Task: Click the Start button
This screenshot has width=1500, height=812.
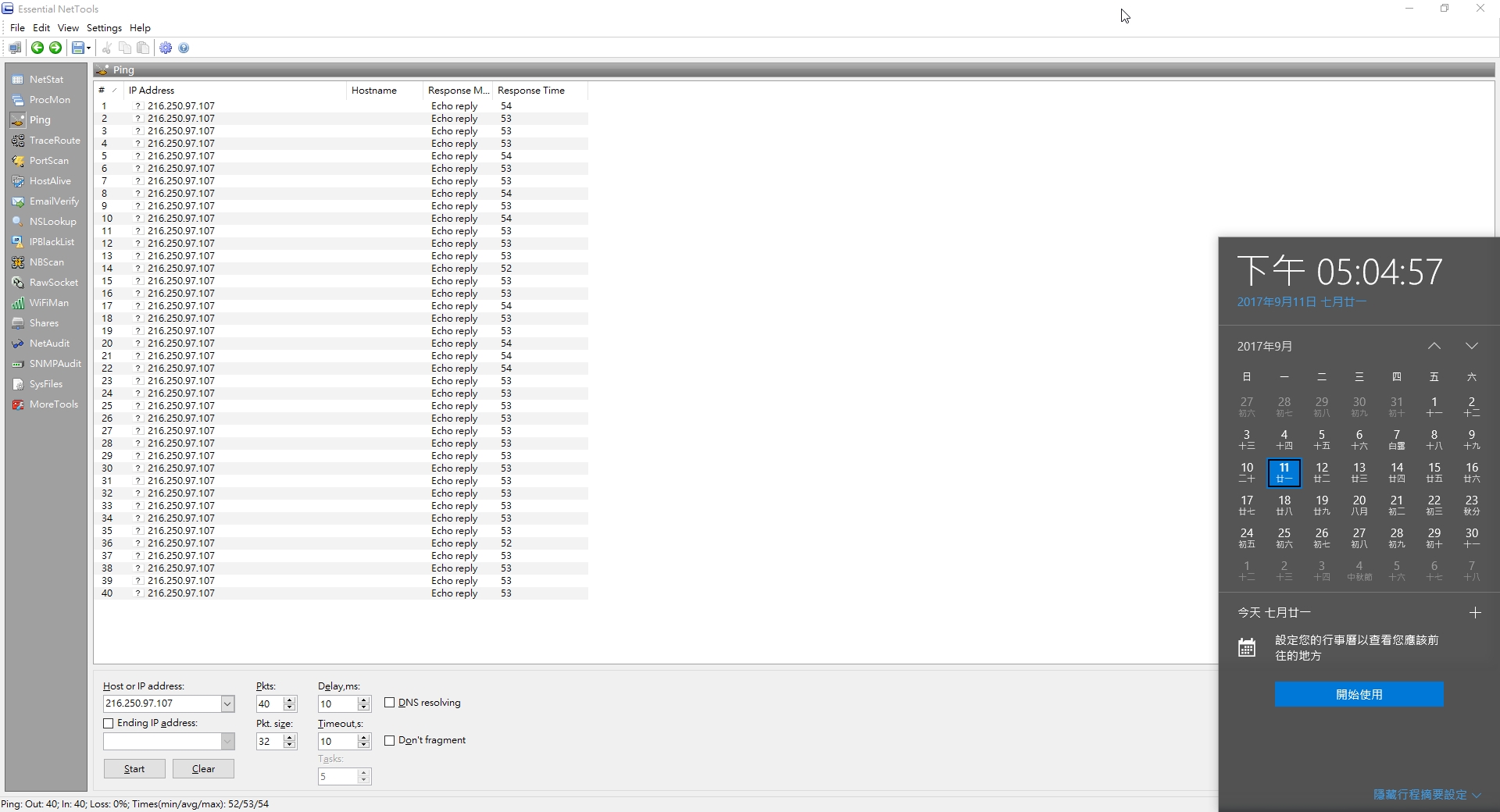Action: (134, 769)
